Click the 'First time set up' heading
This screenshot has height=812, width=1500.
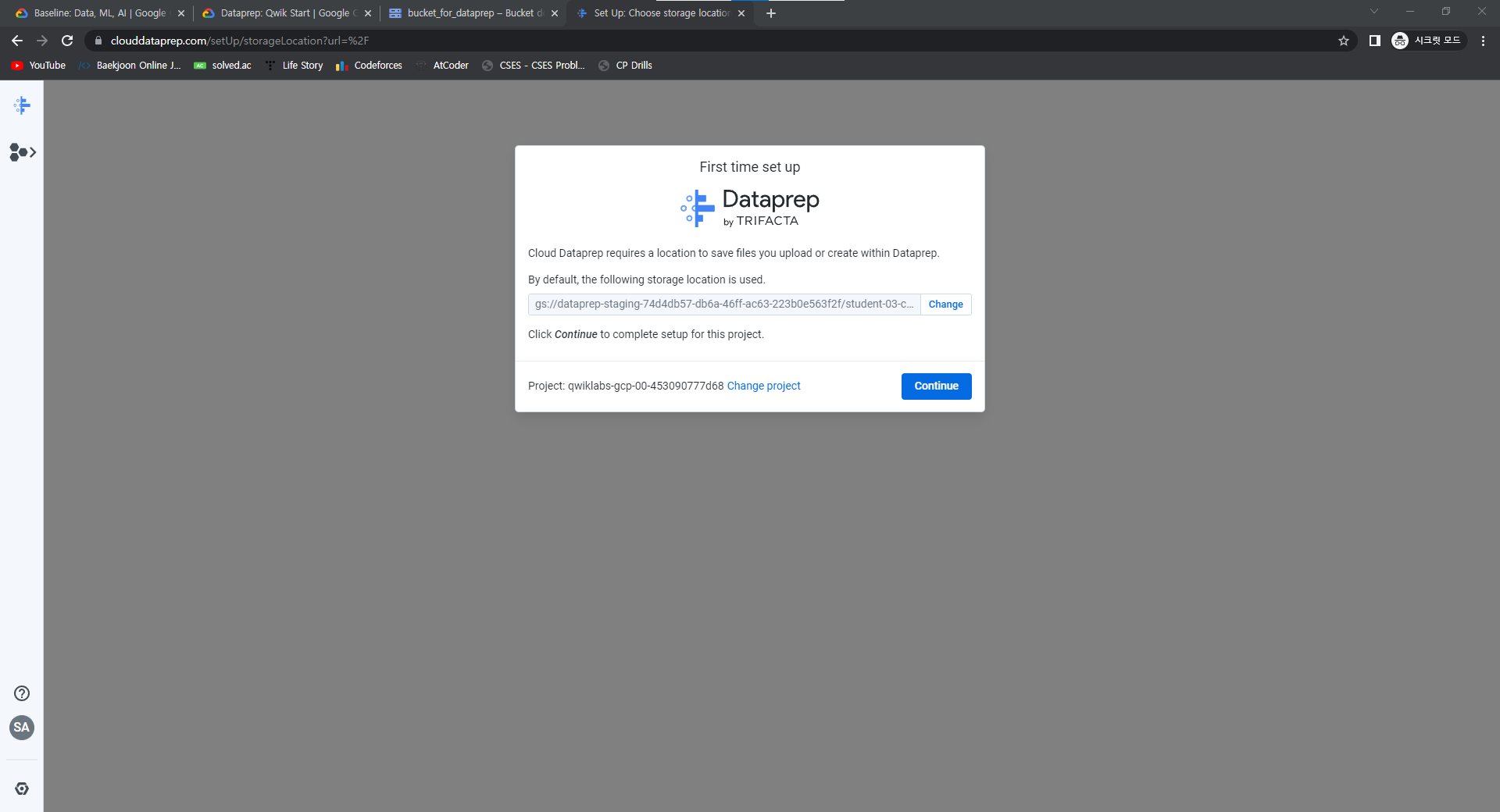[750, 167]
